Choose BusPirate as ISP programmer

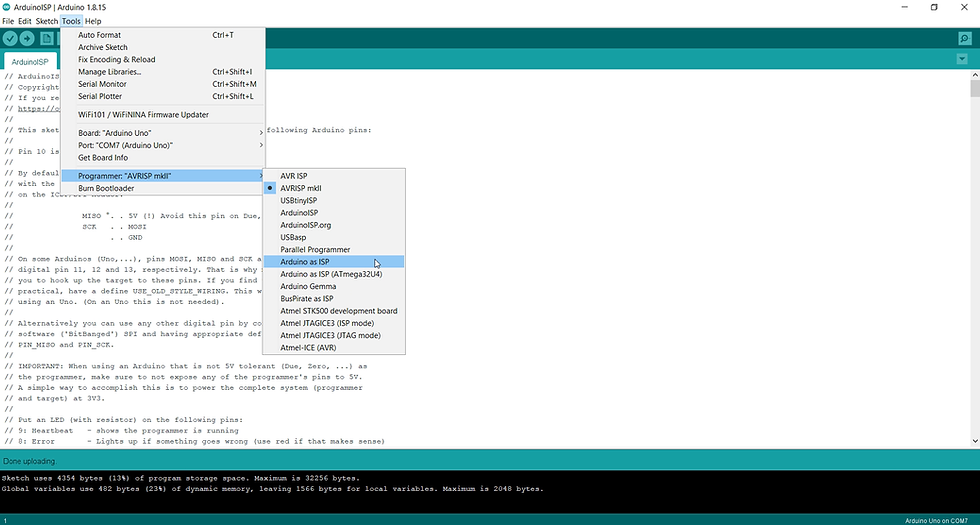point(334,299)
